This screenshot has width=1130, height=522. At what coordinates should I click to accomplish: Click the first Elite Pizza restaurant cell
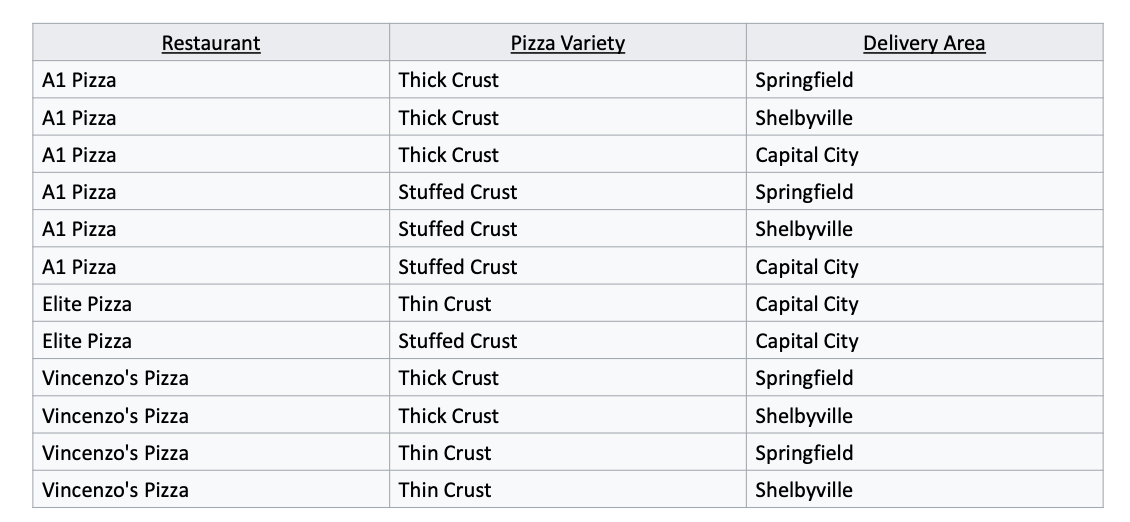[211, 304]
